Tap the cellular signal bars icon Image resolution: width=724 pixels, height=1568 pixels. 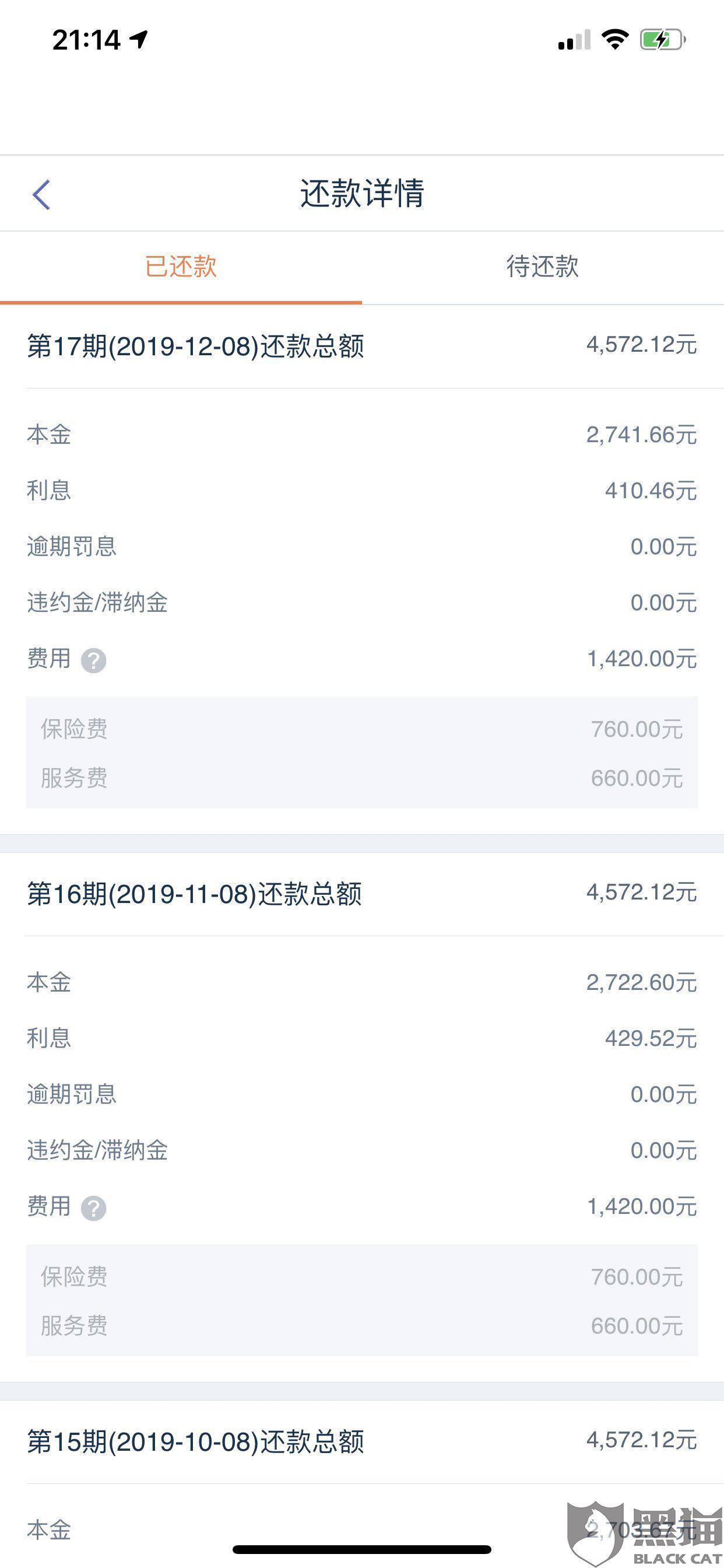tap(574, 40)
